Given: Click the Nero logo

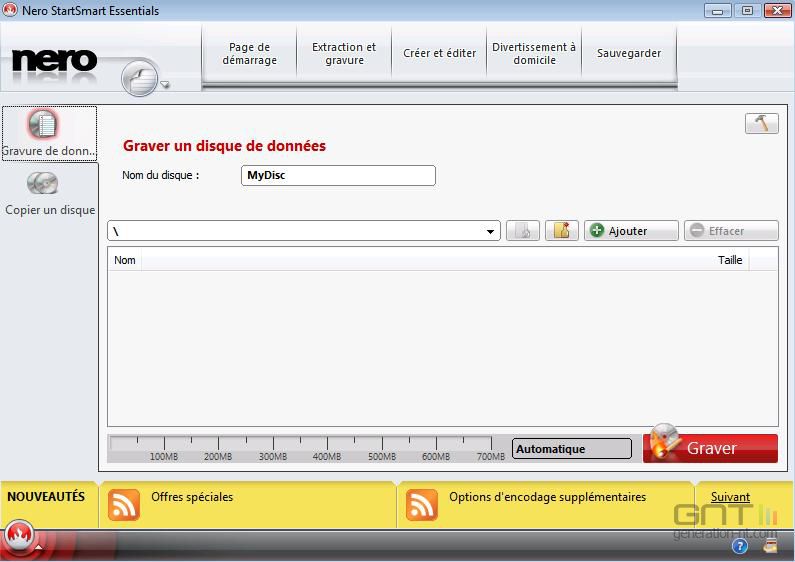Looking at the screenshot, I should pos(54,61).
